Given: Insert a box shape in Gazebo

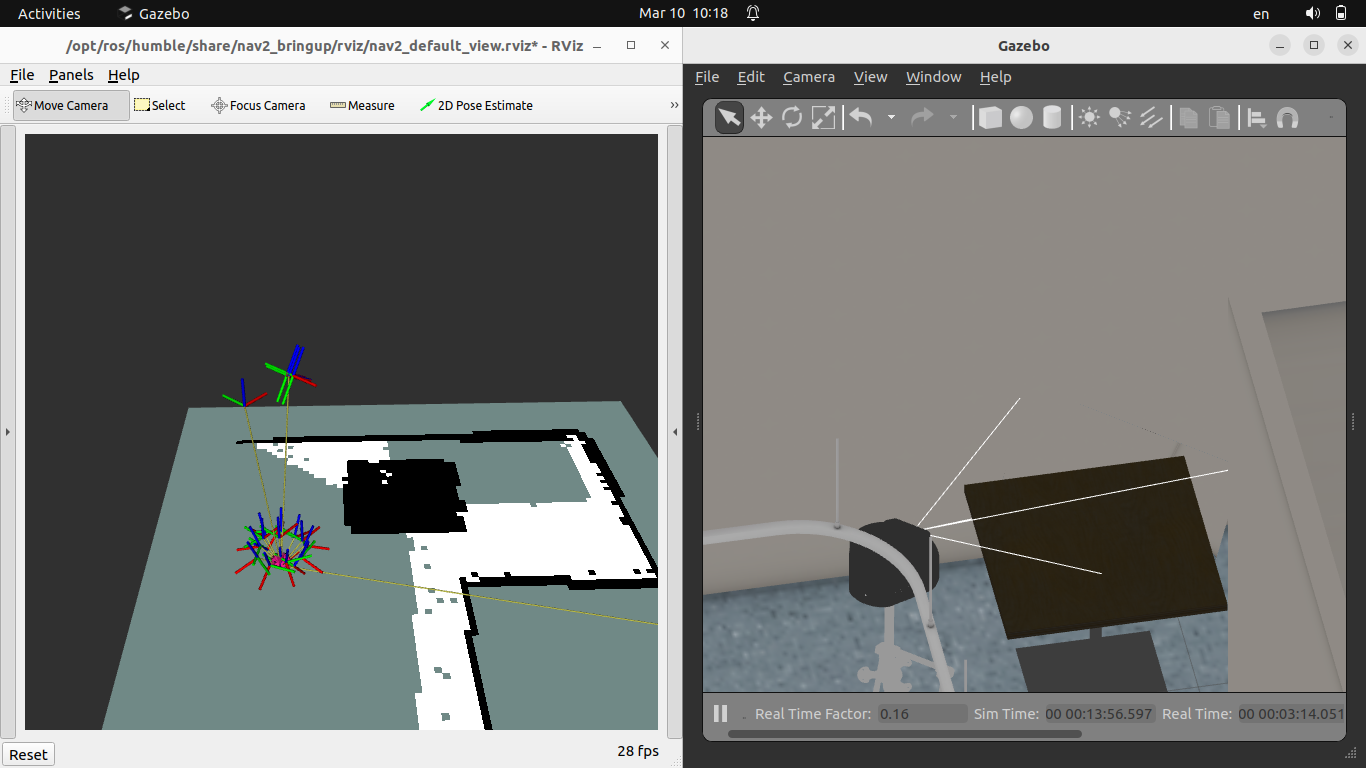Looking at the screenshot, I should tap(990, 118).
